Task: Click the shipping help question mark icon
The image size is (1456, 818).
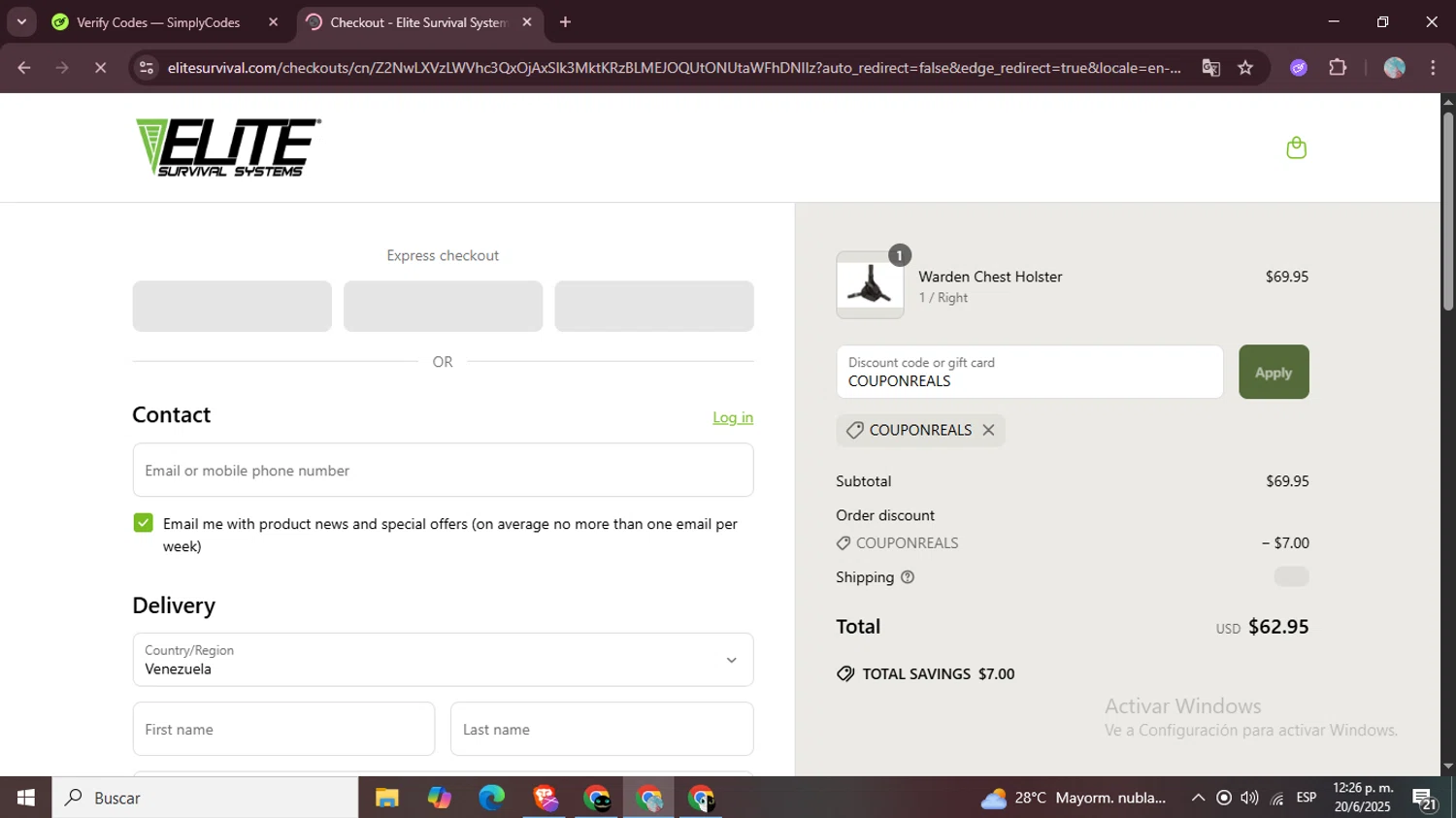Action: click(908, 577)
